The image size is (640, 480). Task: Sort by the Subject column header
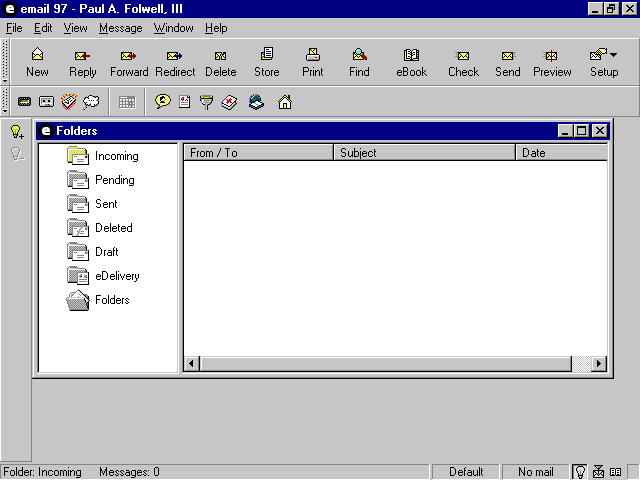pyautogui.click(x=424, y=153)
